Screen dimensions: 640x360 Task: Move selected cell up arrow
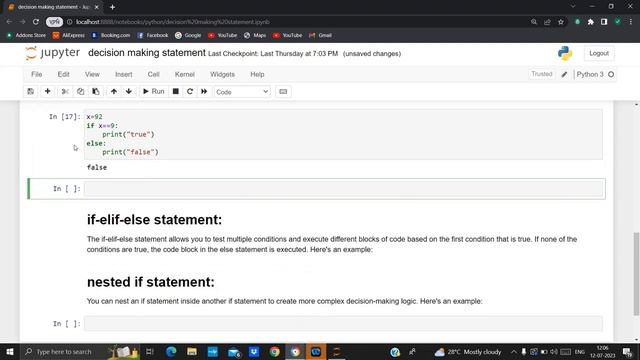[x=114, y=91]
